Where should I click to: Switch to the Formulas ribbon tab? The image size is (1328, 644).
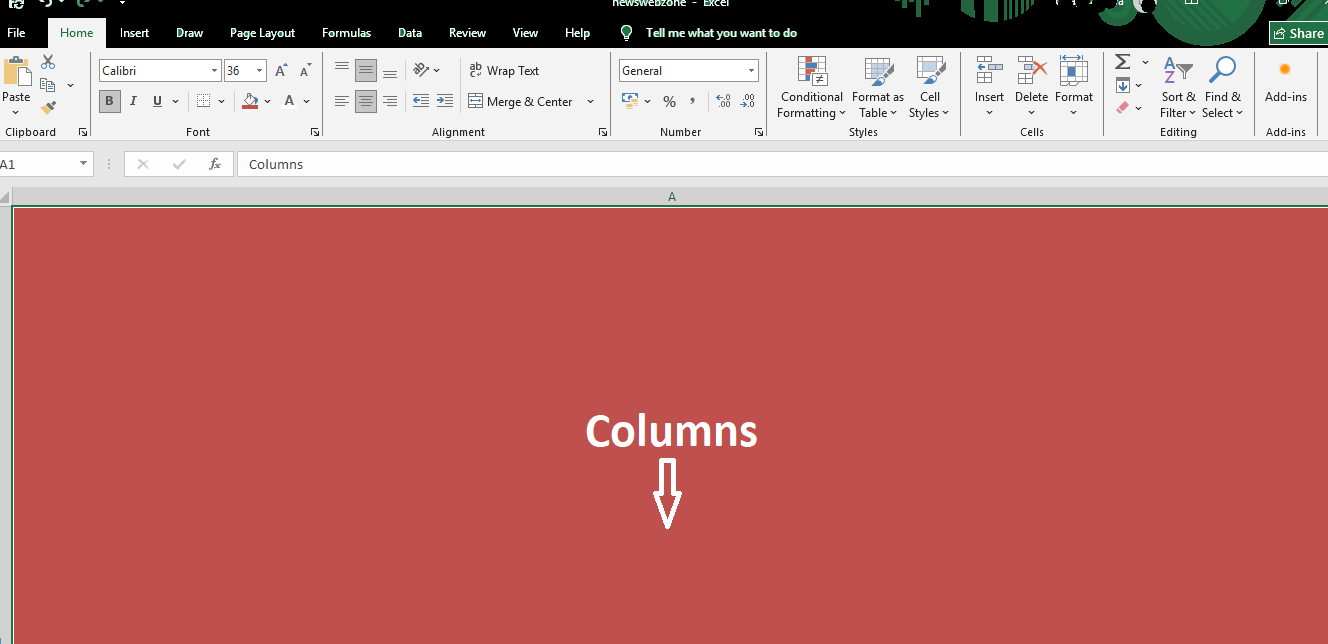pyautogui.click(x=346, y=32)
